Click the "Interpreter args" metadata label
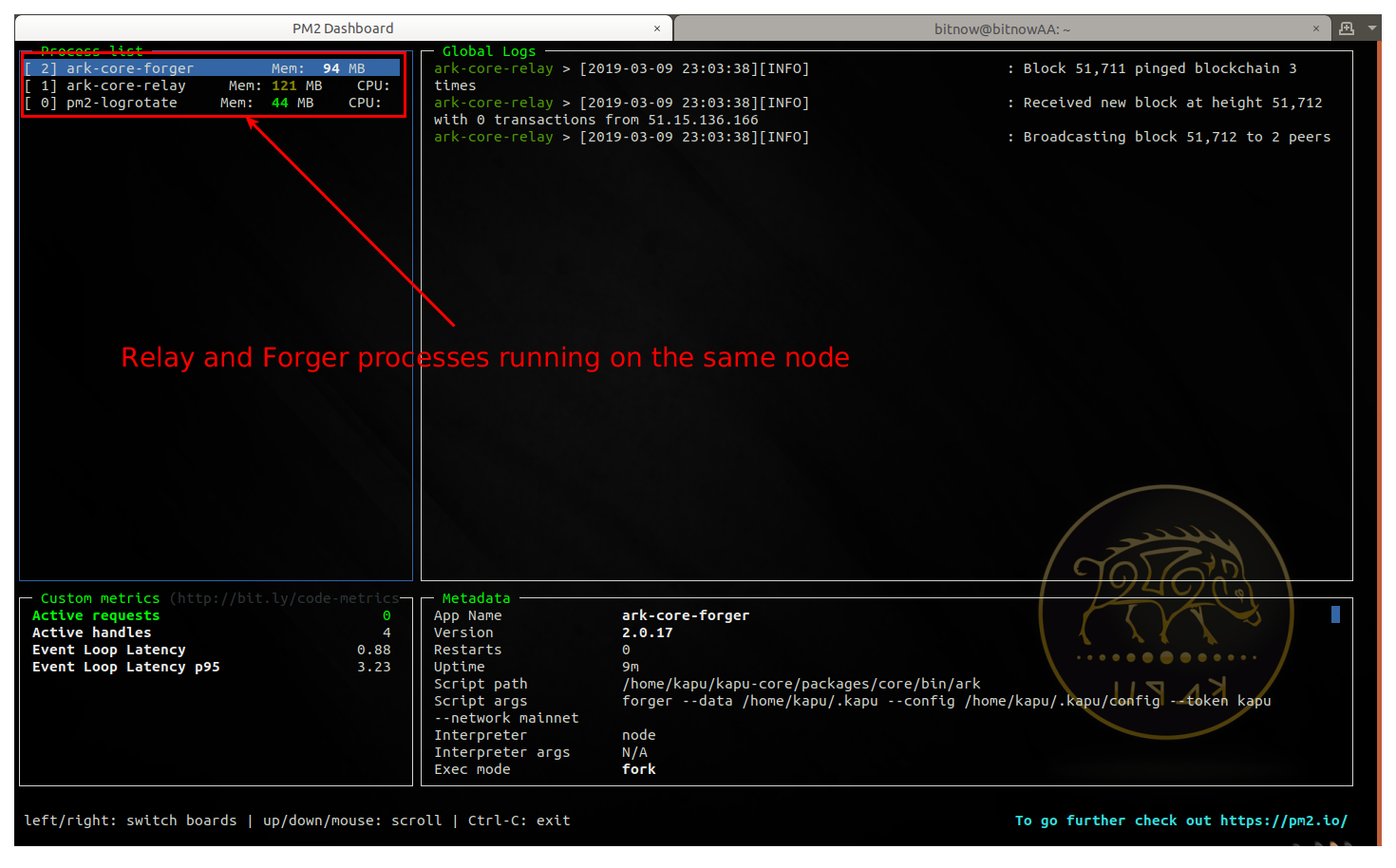1396x868 pixels. coord(502,752)
